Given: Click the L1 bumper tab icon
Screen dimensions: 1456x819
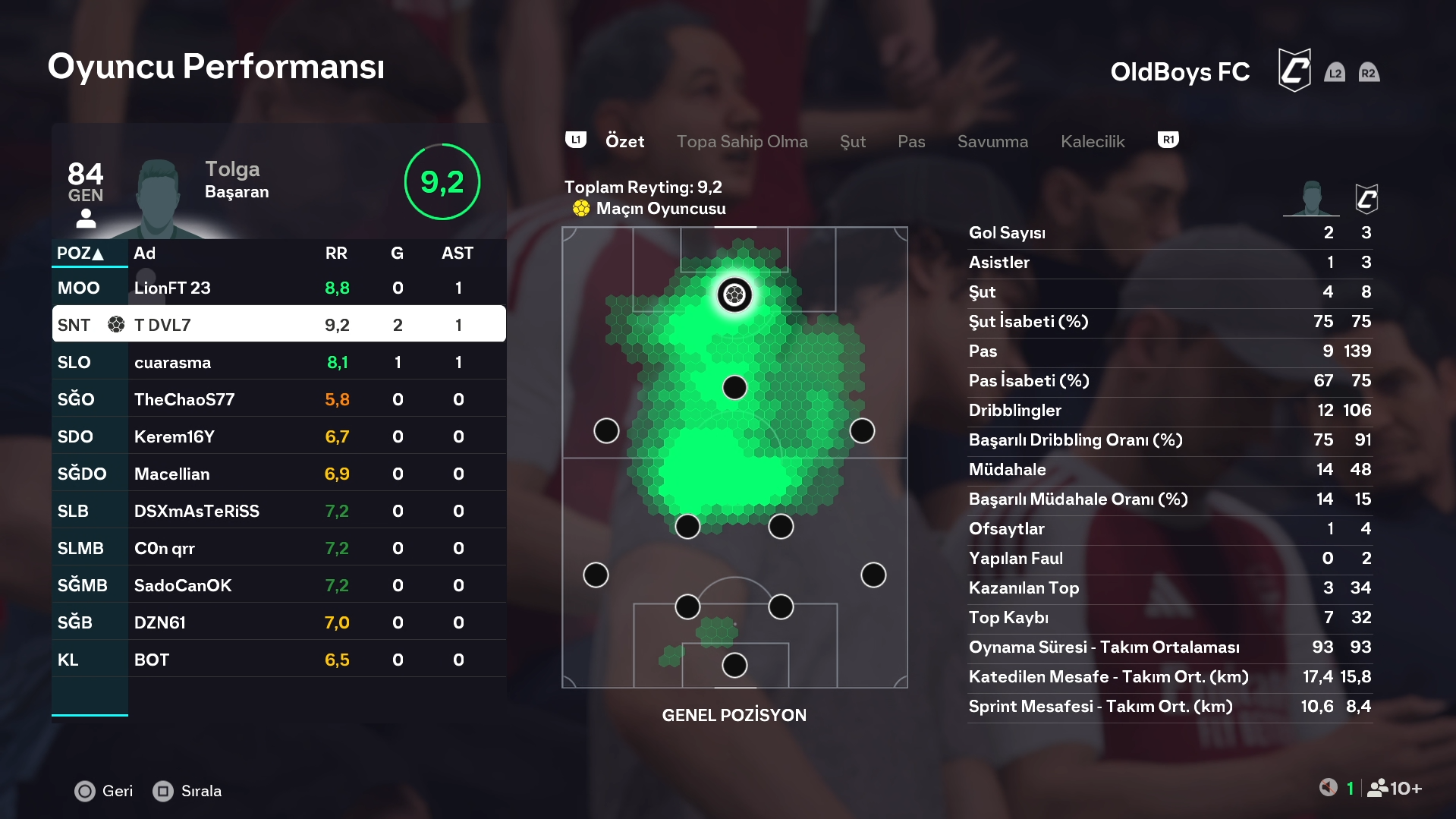Looking at the screenshot, I should (576, 140).
